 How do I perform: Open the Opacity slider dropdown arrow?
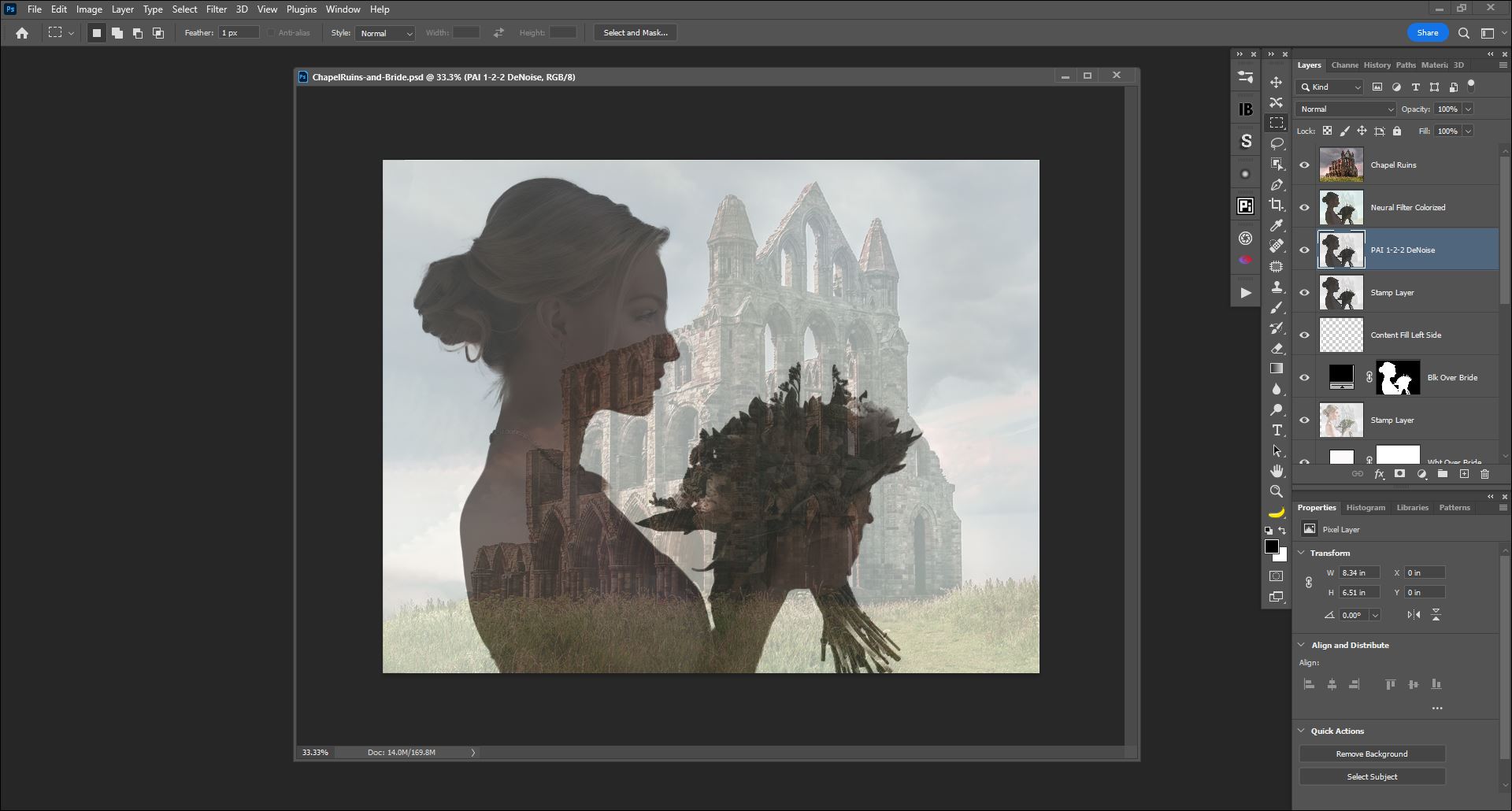pyautogui.click(x=1468, y=109)
